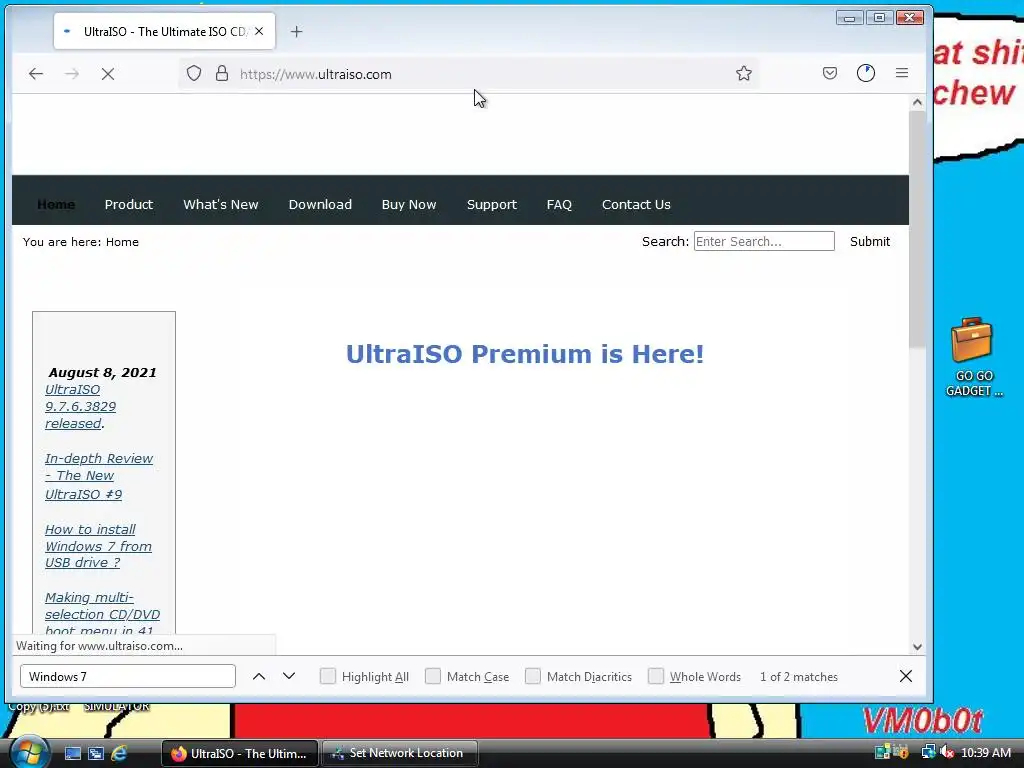Open the What's New menu item
Screen dimensions: 1024x768
[221, 204]
